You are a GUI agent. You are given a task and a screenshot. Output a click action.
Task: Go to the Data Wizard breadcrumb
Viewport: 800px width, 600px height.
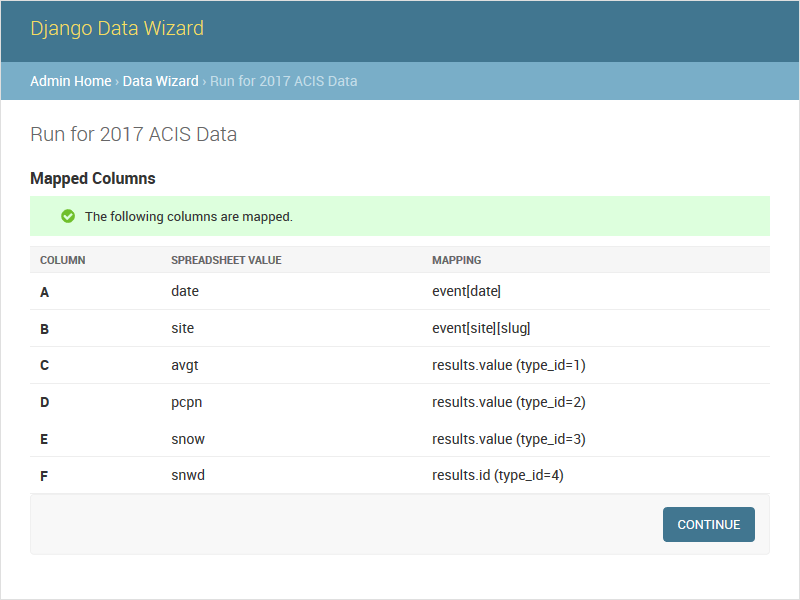[x=160, y=81]
